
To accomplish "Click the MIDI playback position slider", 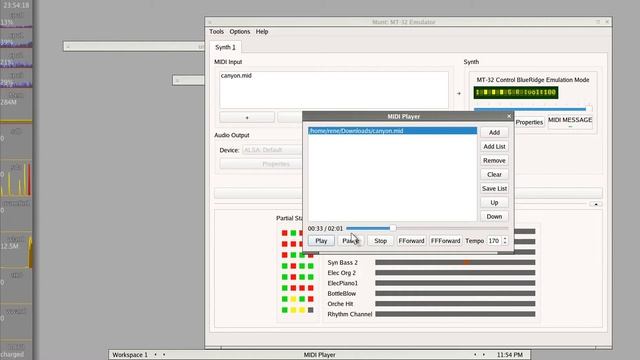I will click(427, 228).
